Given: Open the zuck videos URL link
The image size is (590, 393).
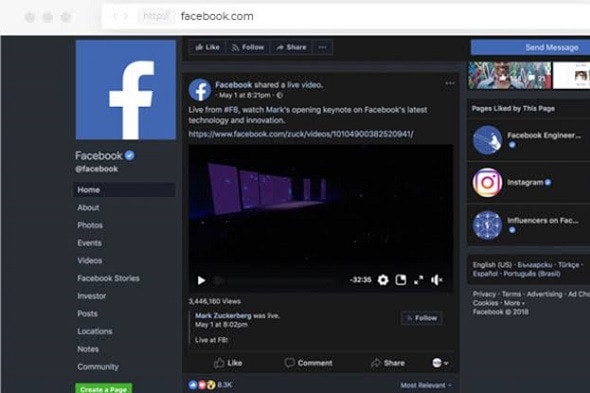Looking at the screenshot, I should (x=301, y=134).
